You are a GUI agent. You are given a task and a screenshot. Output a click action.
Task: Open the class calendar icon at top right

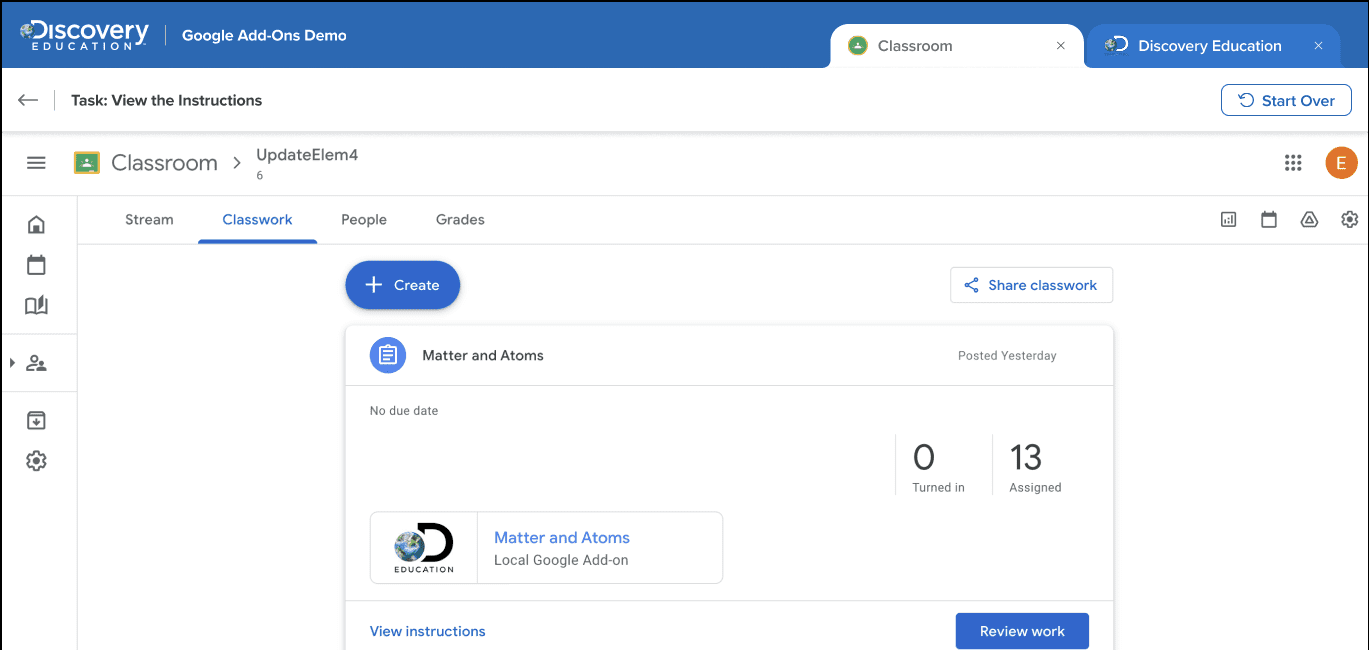(1269, 220)
